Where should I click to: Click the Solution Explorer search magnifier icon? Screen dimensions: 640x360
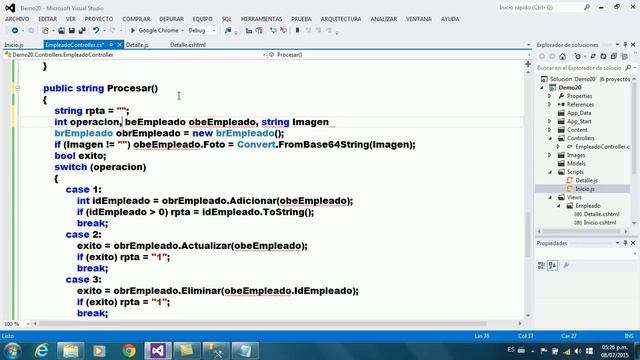(628, 68)
